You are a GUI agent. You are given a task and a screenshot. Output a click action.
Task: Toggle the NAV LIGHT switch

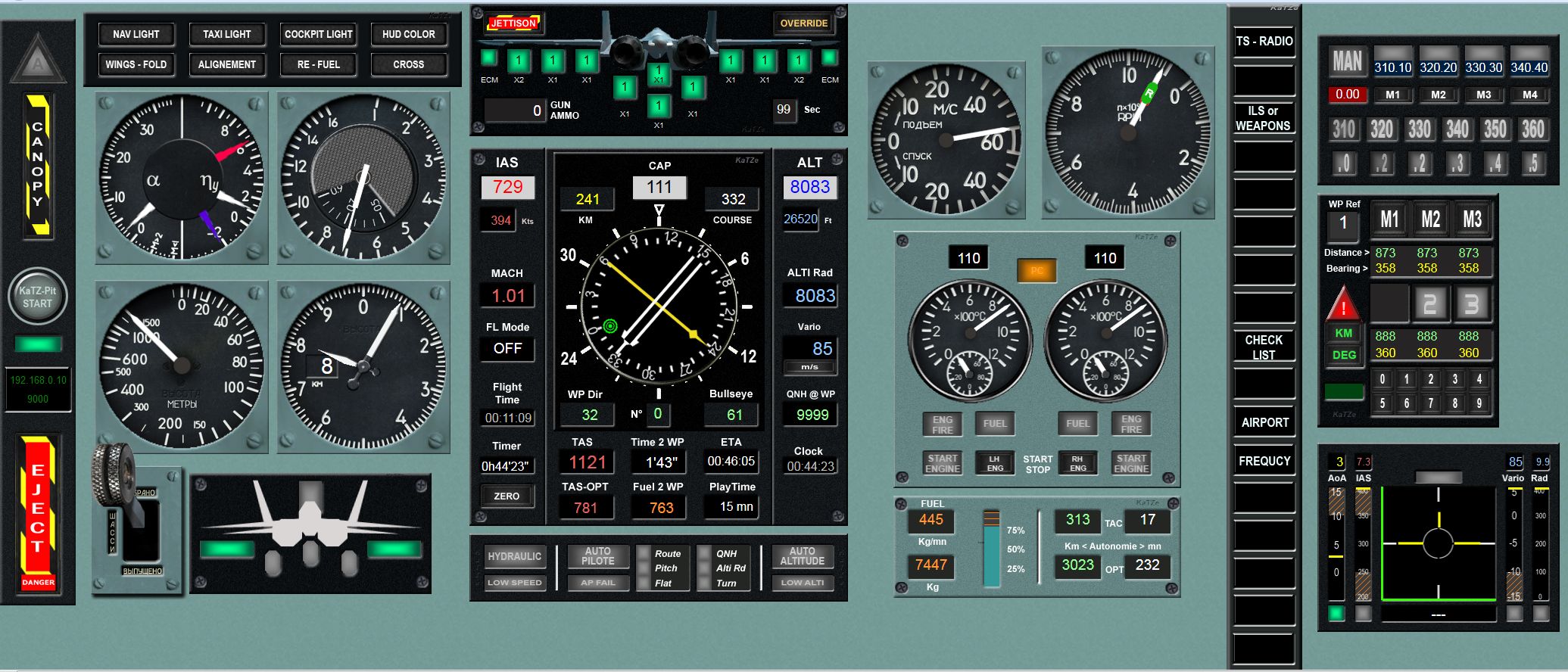[x=136, y=34]
